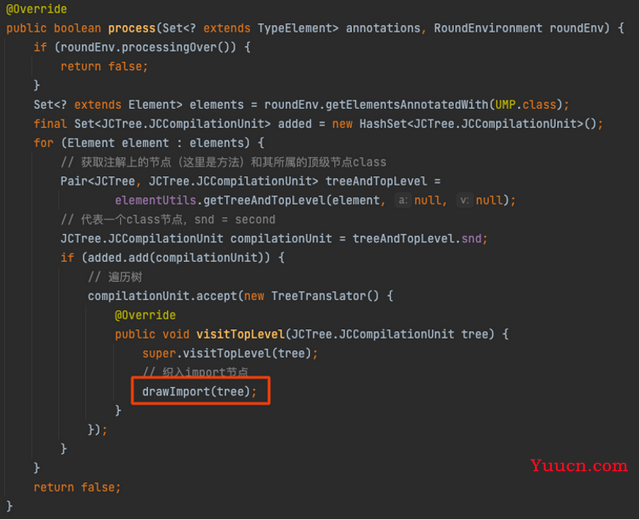Click the 'snd' field access
Image resolution: width=640 pixels, height=520 pixels.
coord(471,239)
